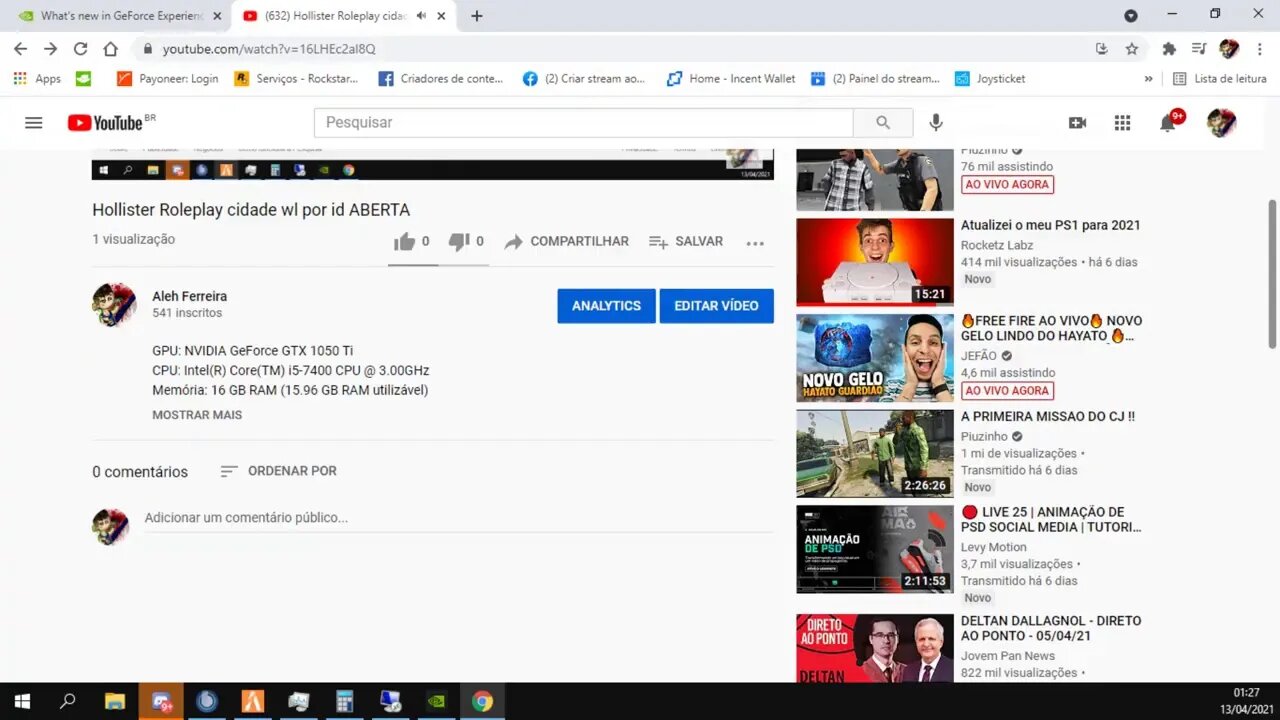Open the Payoneer: Login bookmark
1280x720 pixels.
coord(167,78)
